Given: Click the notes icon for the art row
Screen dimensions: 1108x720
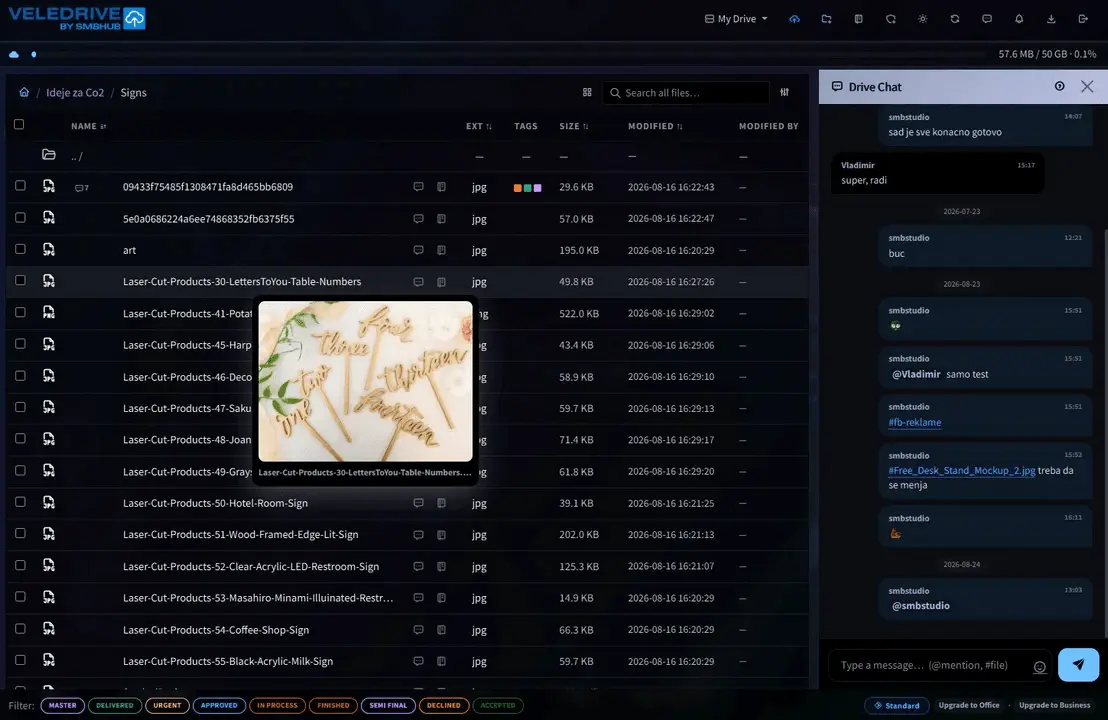Looking at the screenshot, I should tap(442, 250).
